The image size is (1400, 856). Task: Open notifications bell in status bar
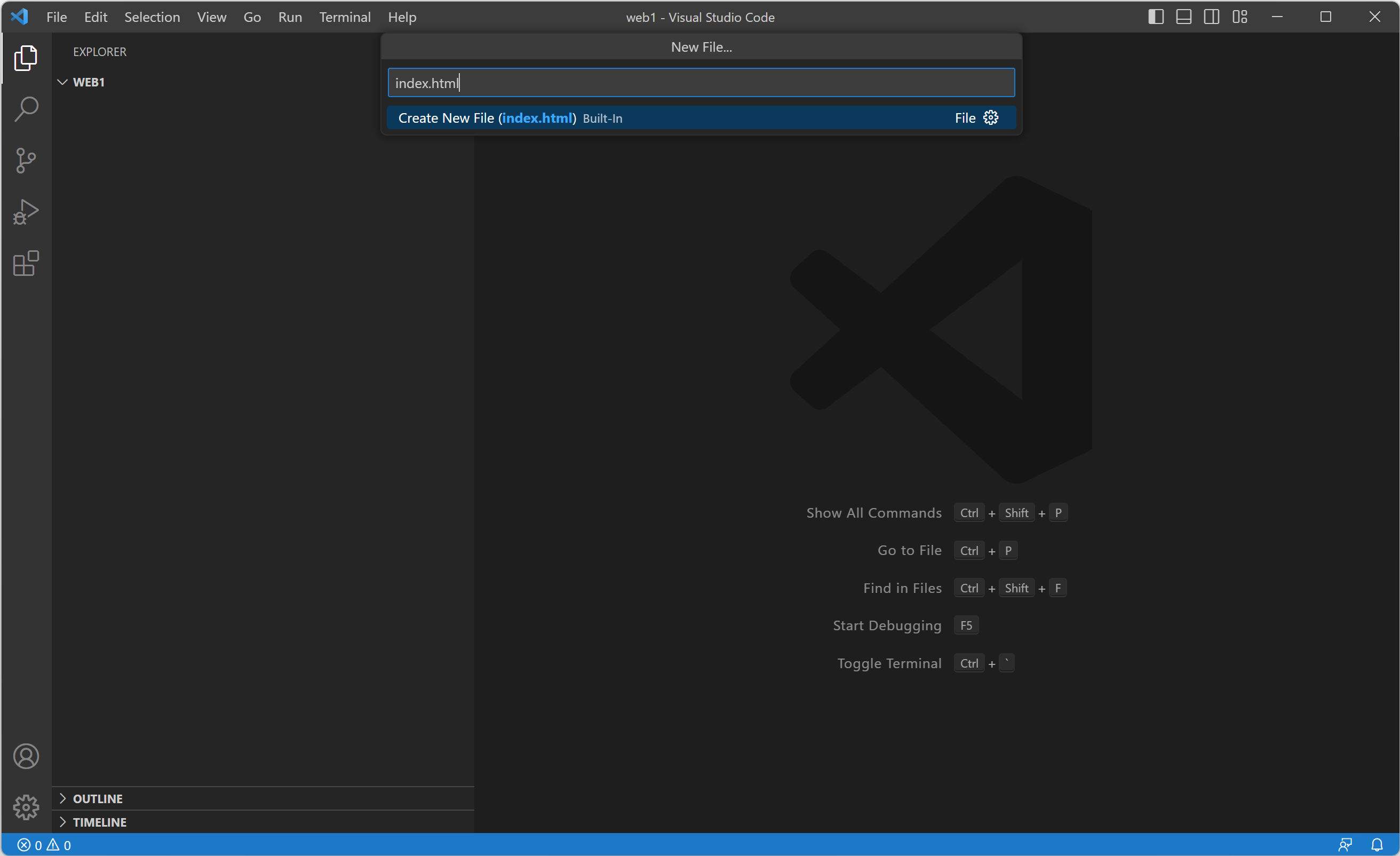pyautogui.click(x=1377, y=845)
